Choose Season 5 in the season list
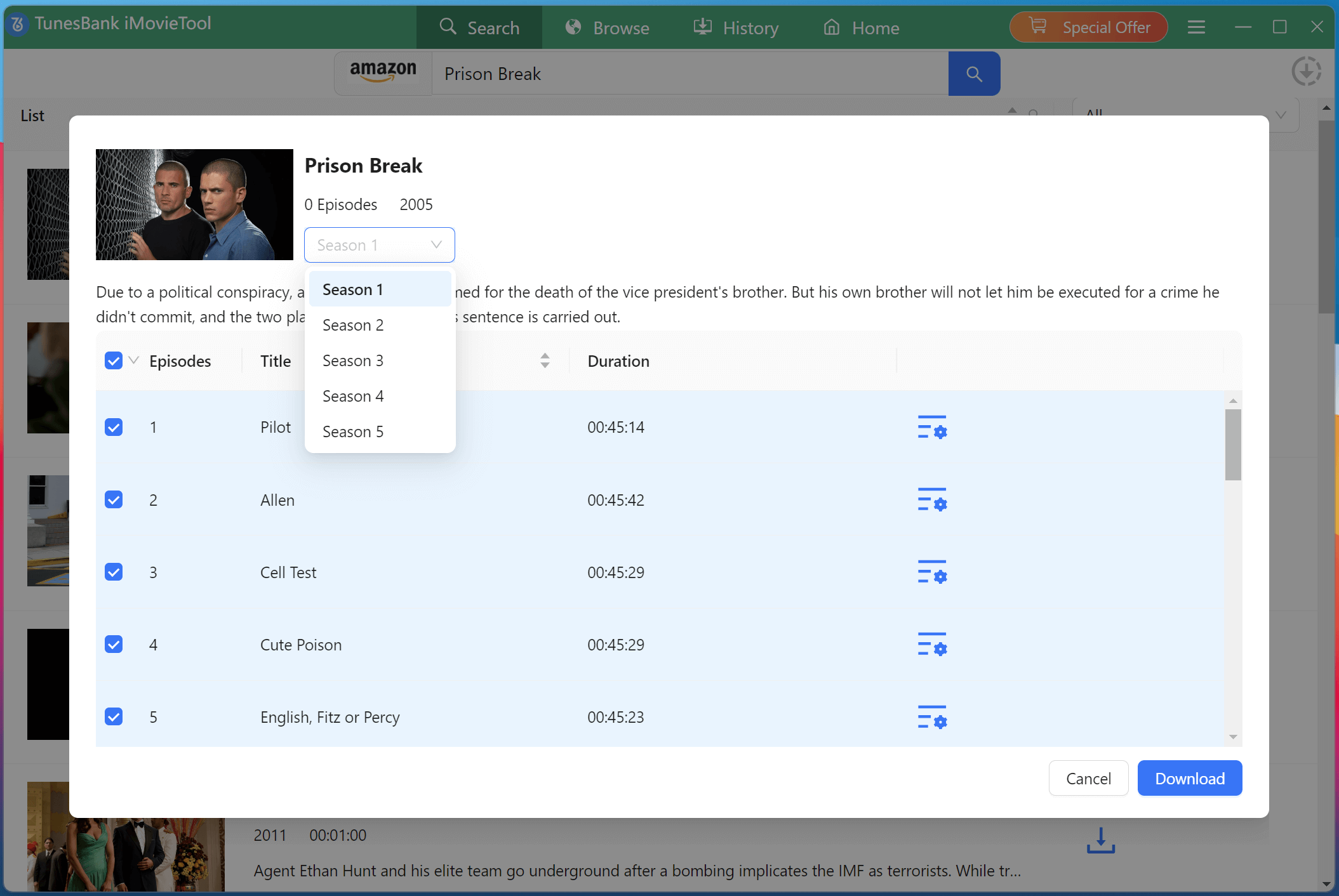 click(x=353, y=432)
